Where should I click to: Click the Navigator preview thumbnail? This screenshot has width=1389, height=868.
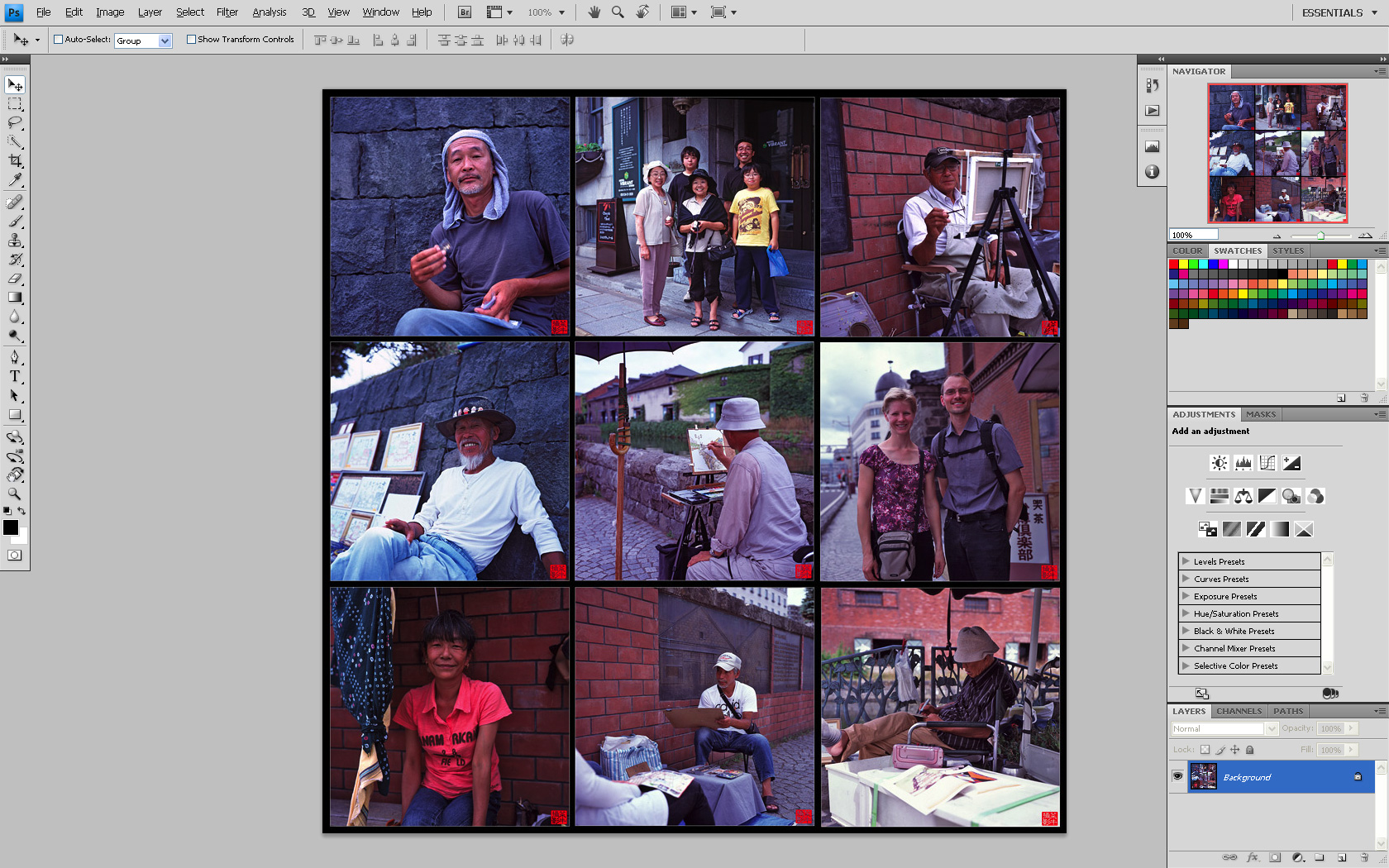pos(1277,153)
